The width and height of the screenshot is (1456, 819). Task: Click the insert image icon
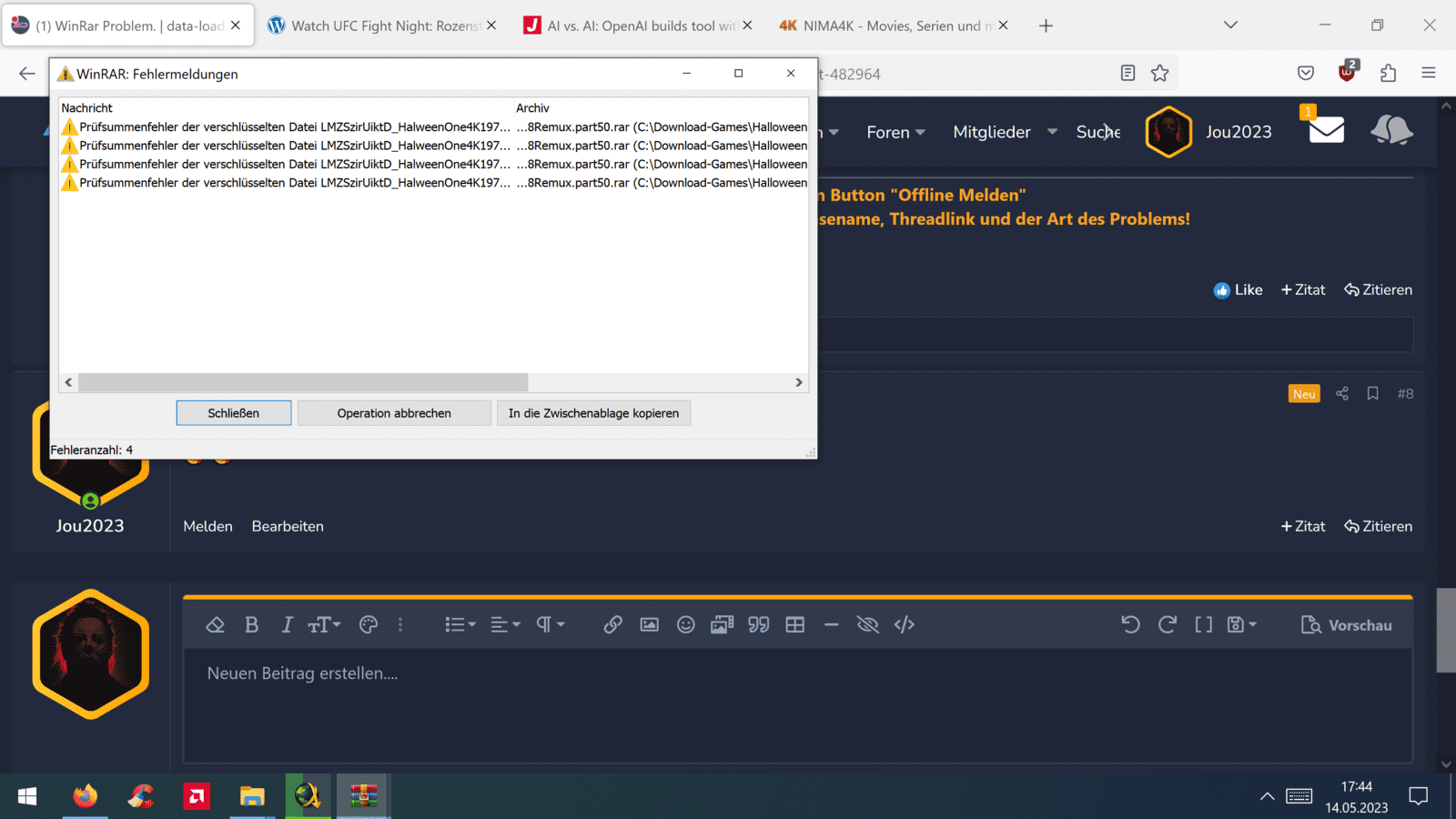pyautogui.click(x=649, y=624)
